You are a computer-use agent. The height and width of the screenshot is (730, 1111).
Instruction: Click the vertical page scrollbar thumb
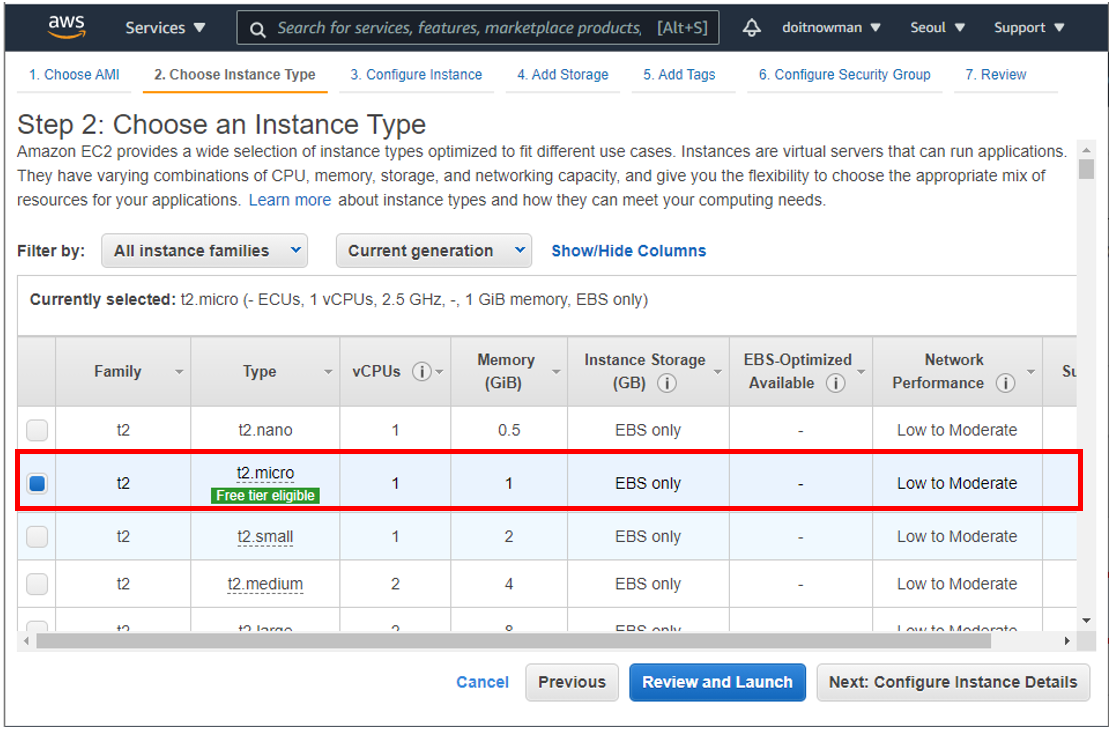click(x=1086, y=169)
